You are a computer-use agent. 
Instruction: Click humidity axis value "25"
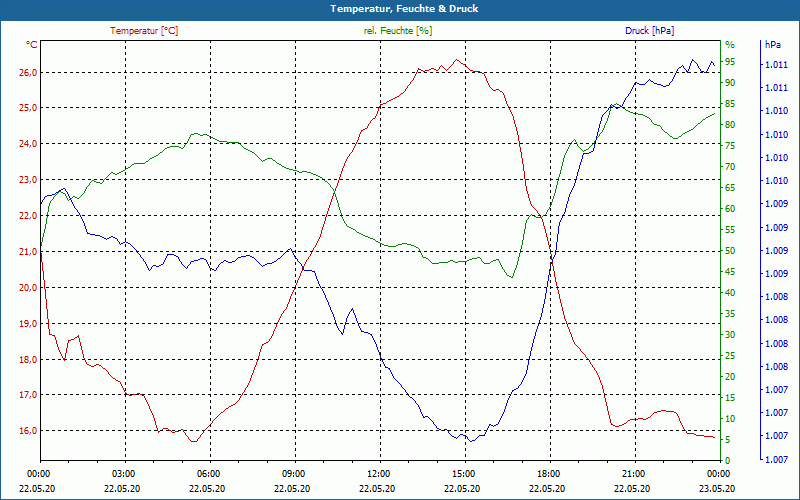(730, 356)
